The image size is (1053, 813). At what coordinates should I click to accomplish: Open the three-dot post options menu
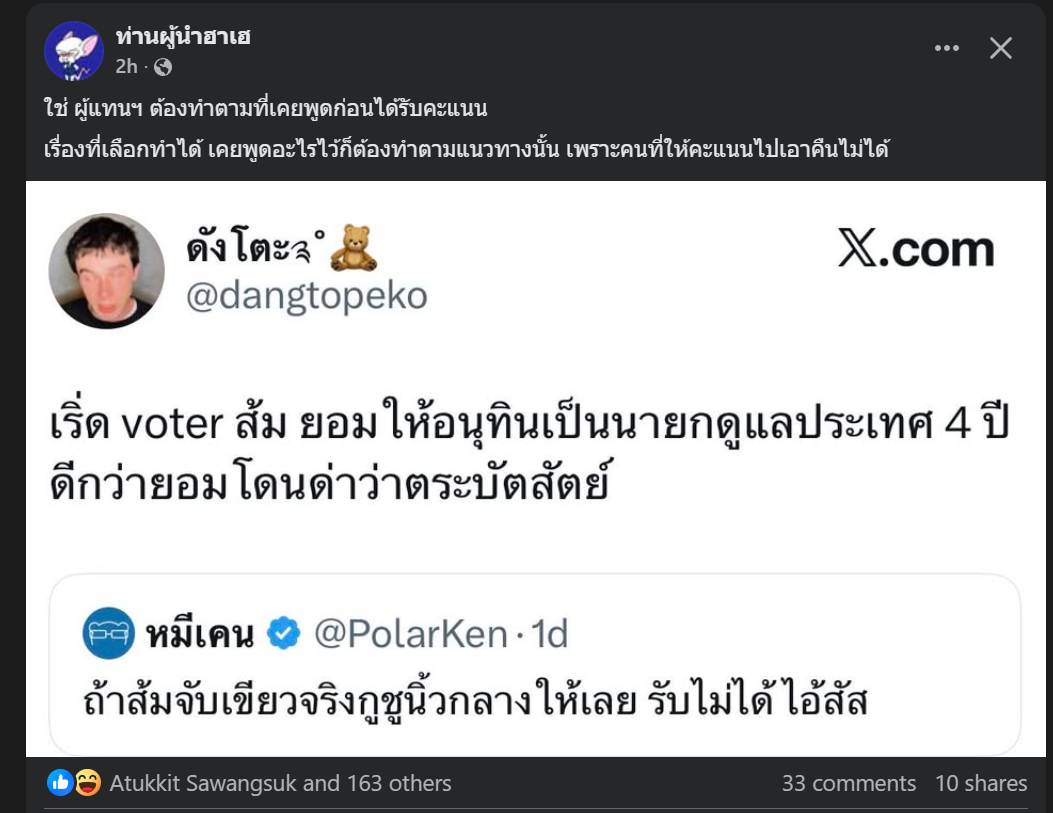point(946,48)
